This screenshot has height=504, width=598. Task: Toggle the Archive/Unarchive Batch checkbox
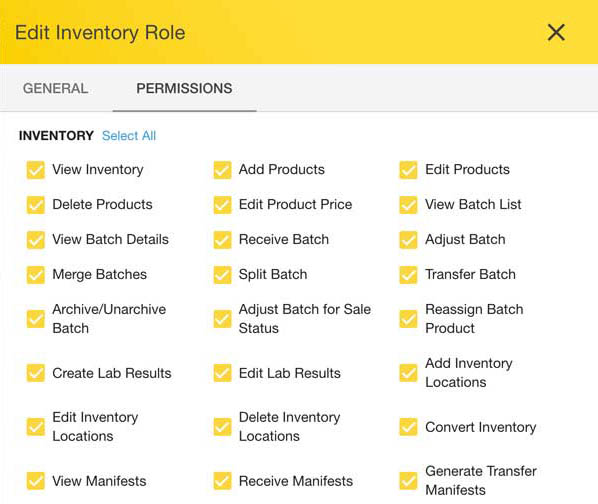[x=35, y=319]
